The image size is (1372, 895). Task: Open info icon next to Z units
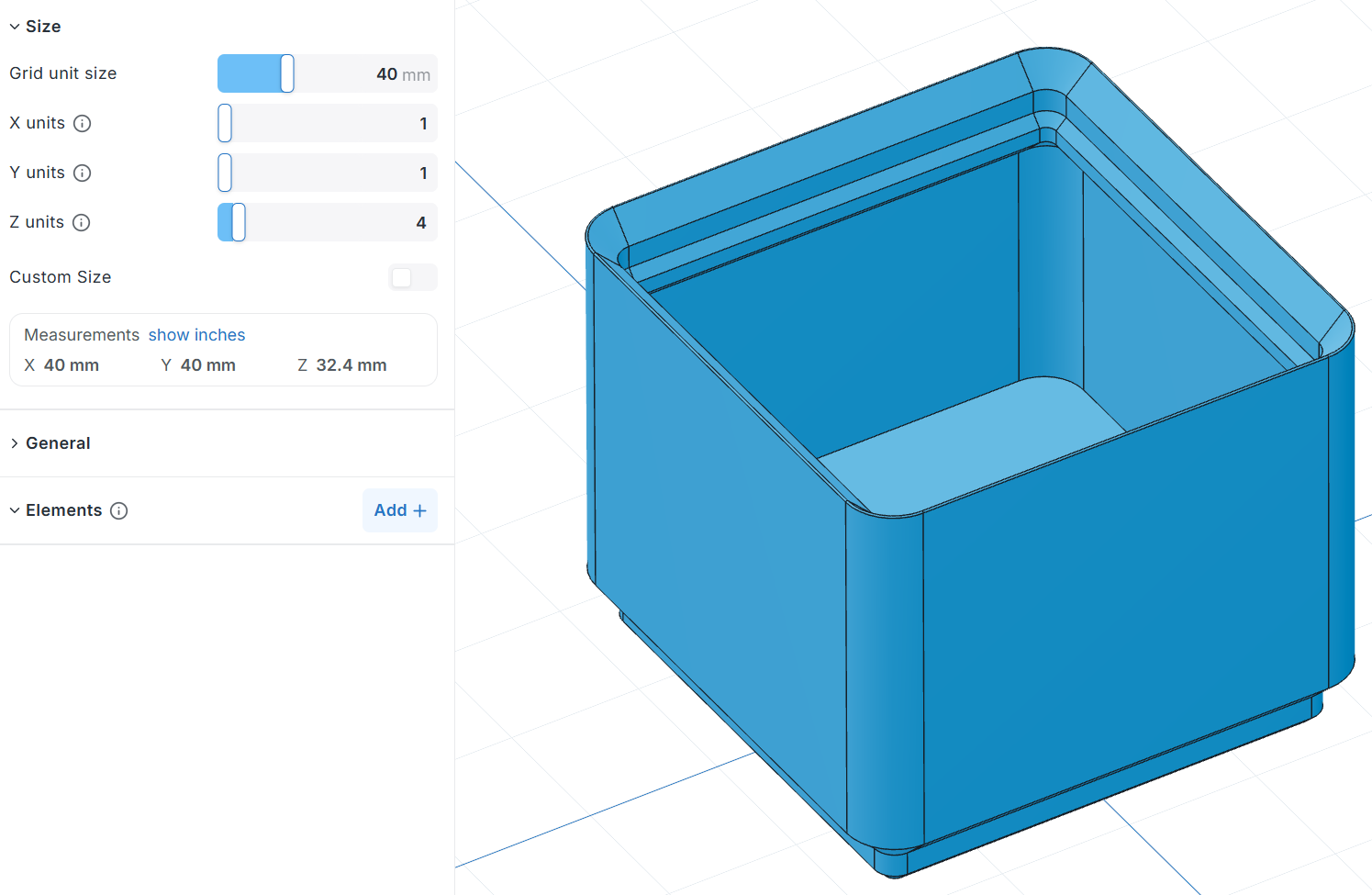(x=82, y=222)
